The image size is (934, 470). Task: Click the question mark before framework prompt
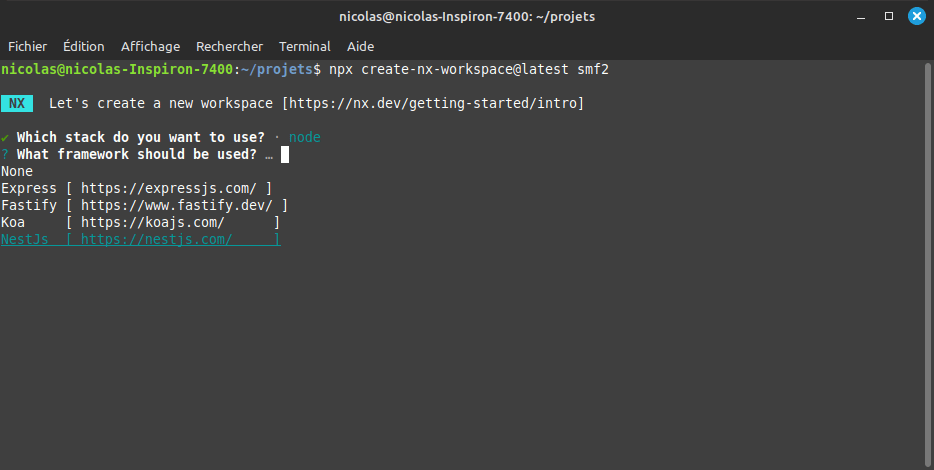pos(5,154)
